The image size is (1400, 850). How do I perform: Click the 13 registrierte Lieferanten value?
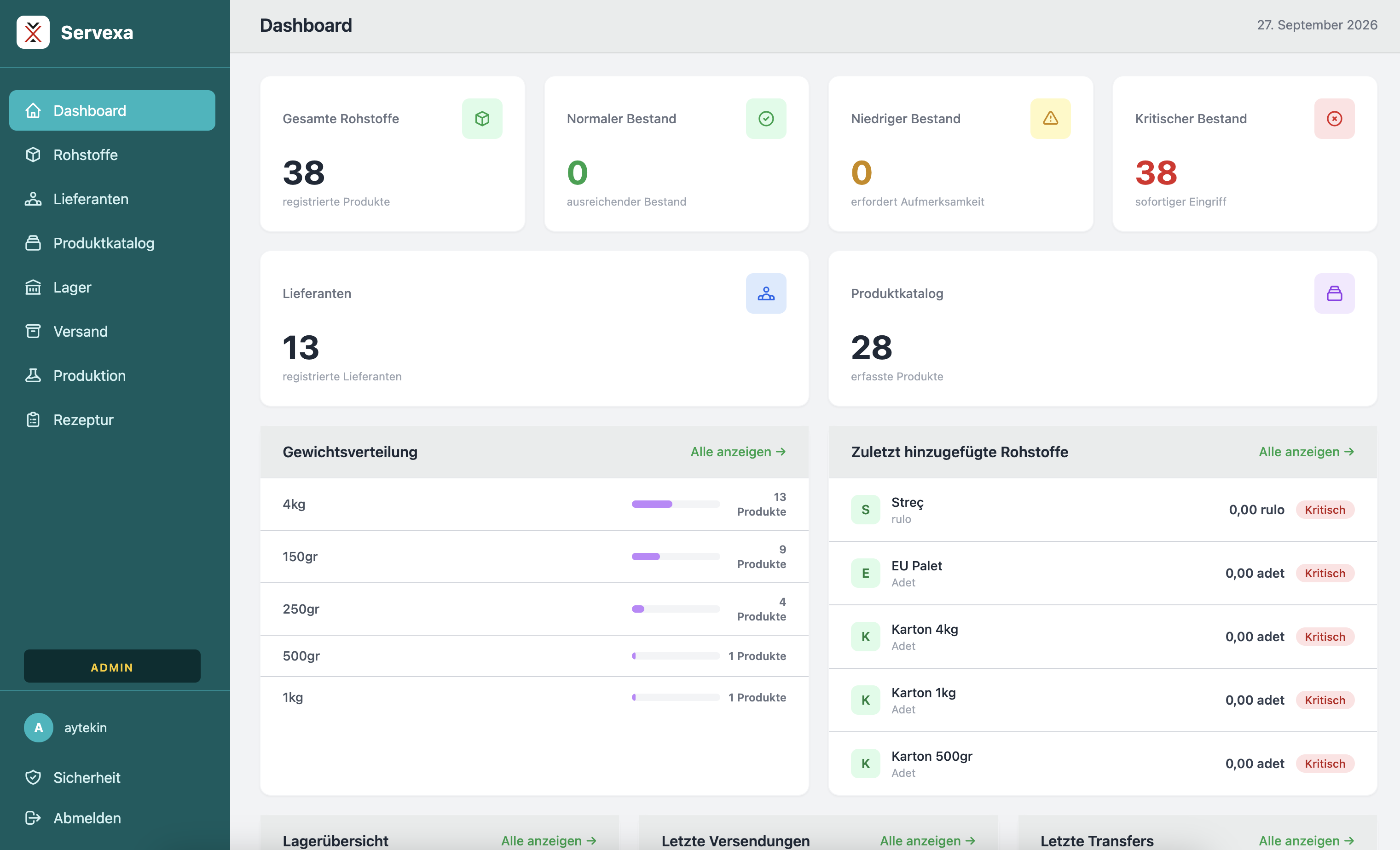301,347
